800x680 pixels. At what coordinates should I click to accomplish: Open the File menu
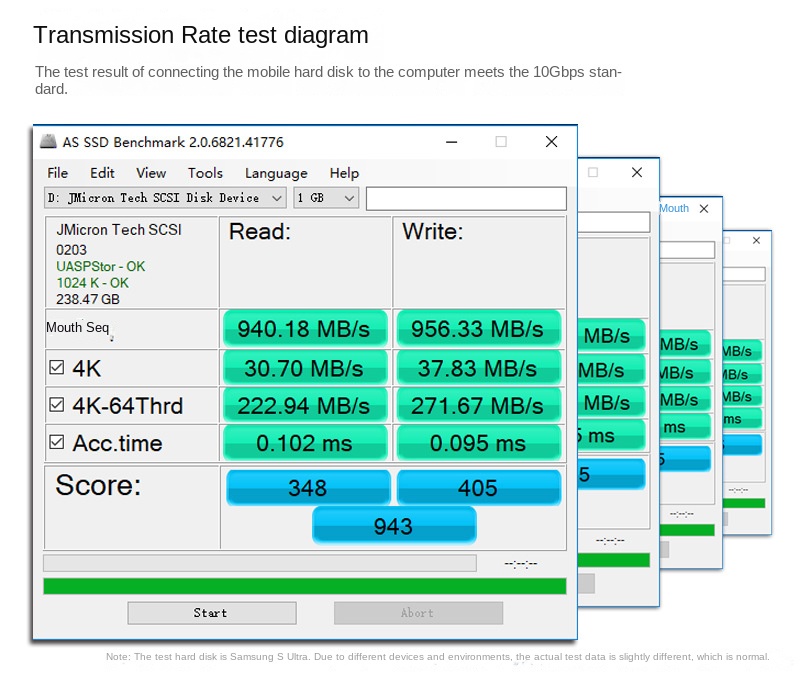58,173
